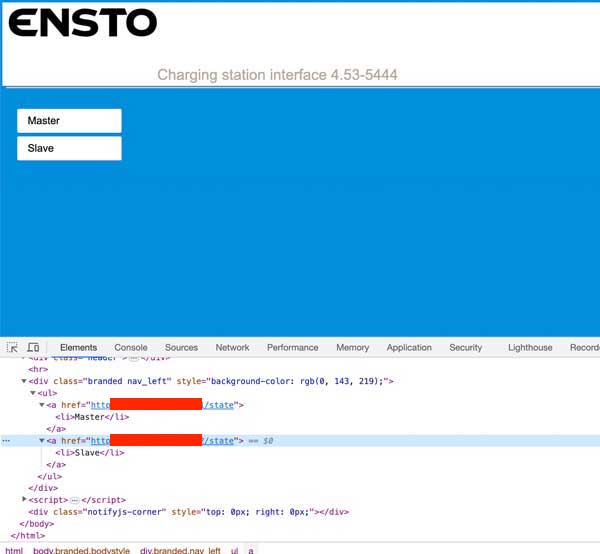Select the a breadcrumb item
Viewport: 600px width, 554px height.
pos(251,551)
